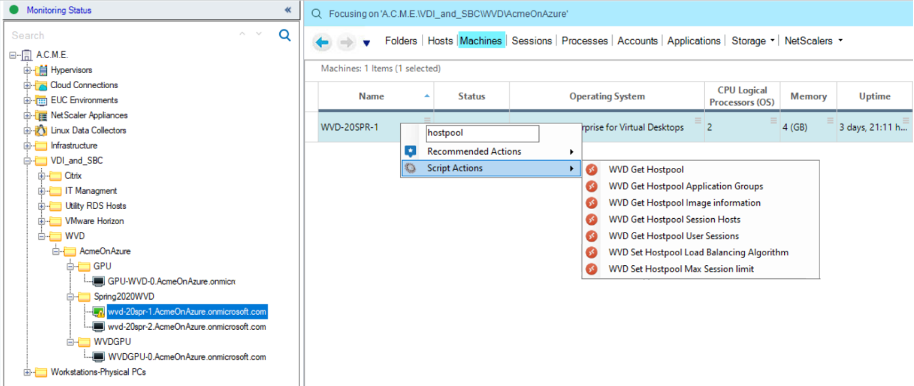Click the hostpool filter text box
Screen dimensions: 914x386
tap(482, 134)
